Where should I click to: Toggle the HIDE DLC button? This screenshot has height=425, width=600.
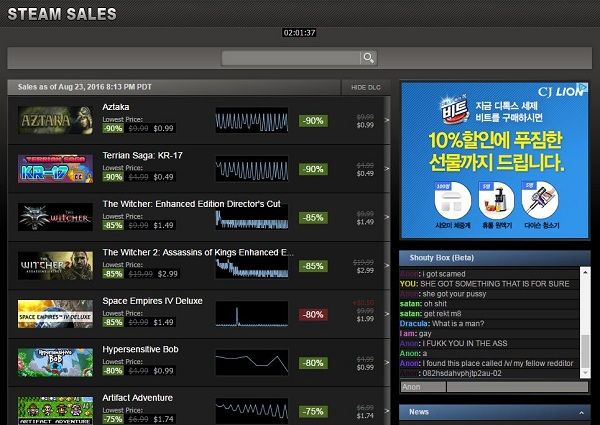tap(366, 88)
